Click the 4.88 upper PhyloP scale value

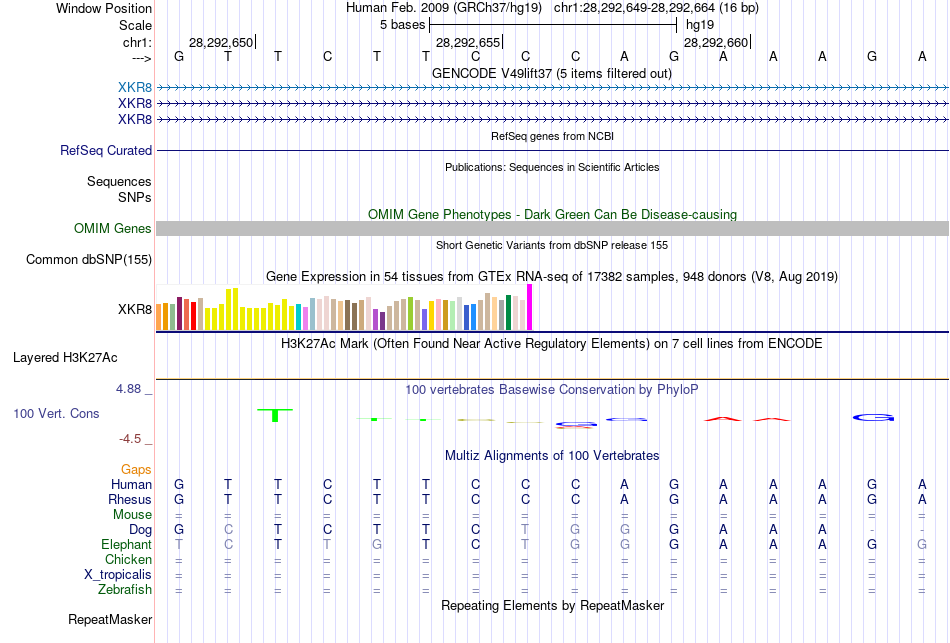click(x=128, y=389)
